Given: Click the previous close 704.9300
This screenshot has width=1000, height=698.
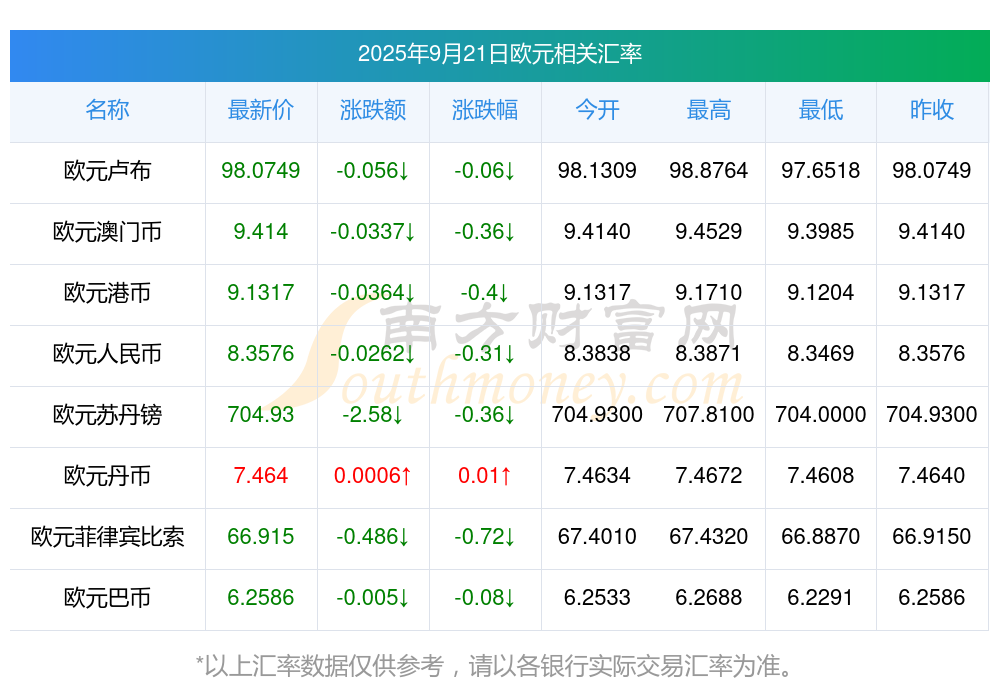Looking at the screenshot, I should [932, 415].
